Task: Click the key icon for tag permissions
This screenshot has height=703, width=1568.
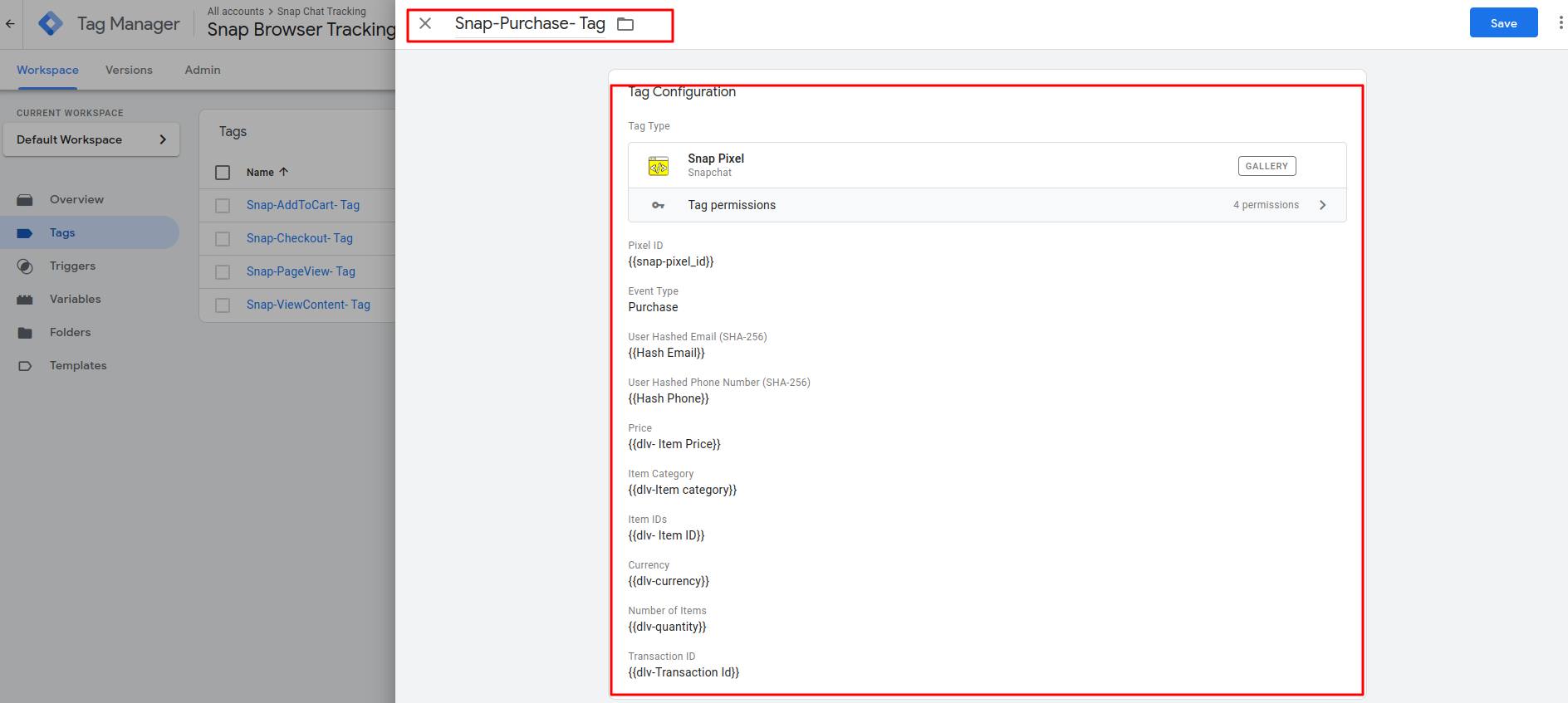Action: click(659, 205)
